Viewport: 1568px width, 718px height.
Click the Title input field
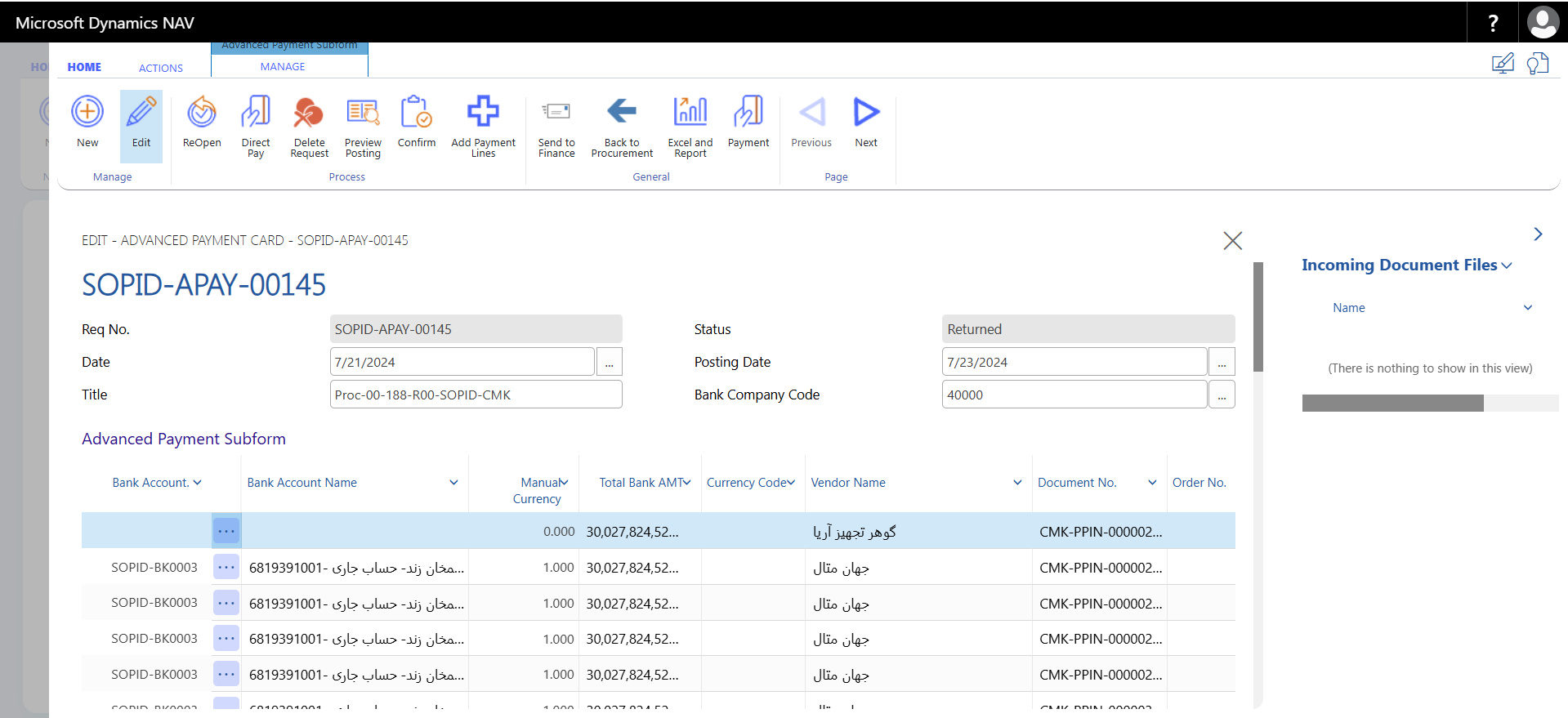tap(476, 395)
